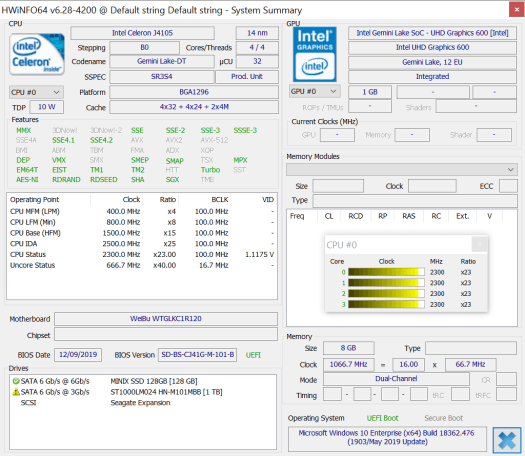The height and width of the screenshot is (456, 525).
Task: Click the Turbo feature label
Action: [x=210, y=170]
